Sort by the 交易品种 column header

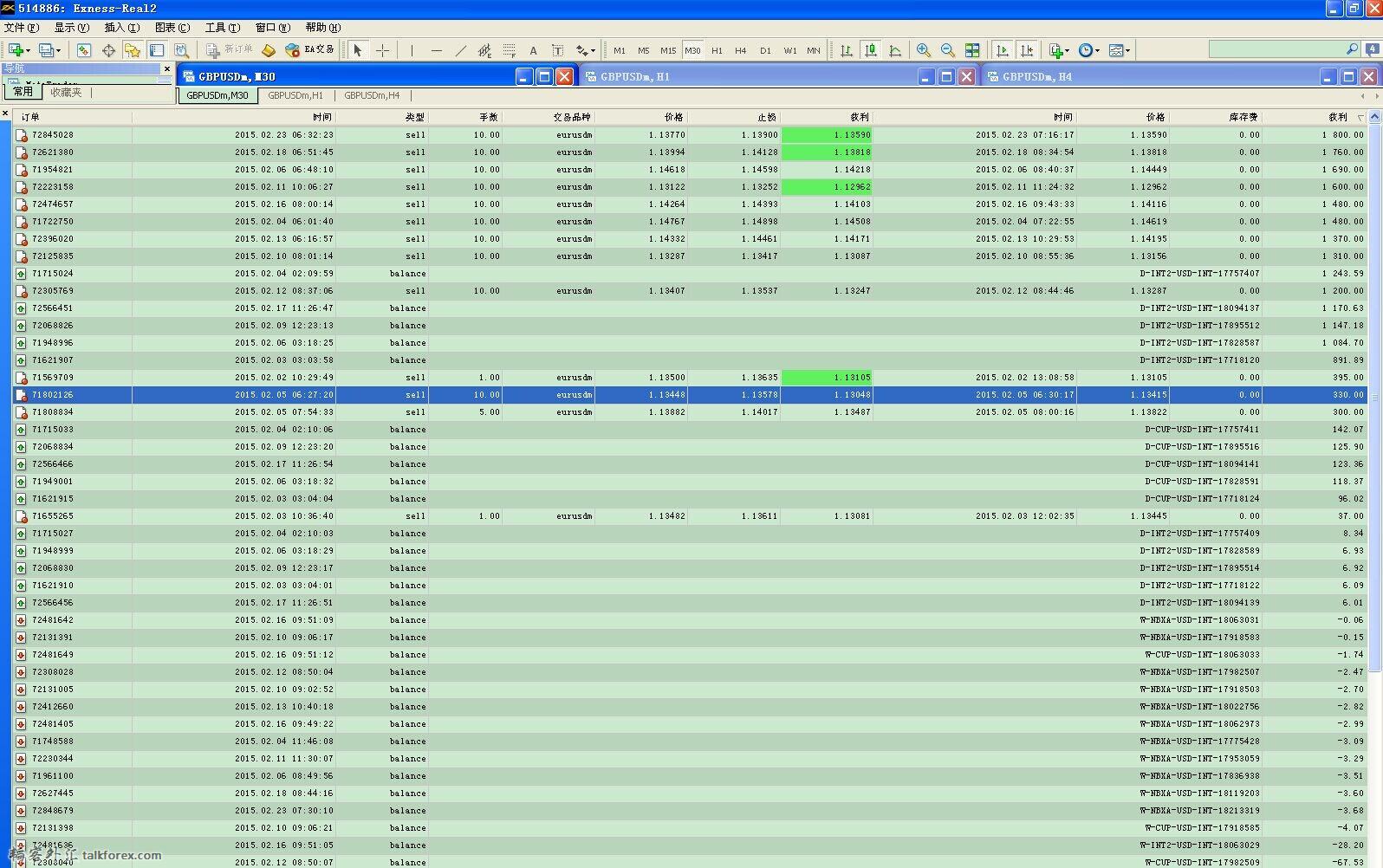[549, 117]
